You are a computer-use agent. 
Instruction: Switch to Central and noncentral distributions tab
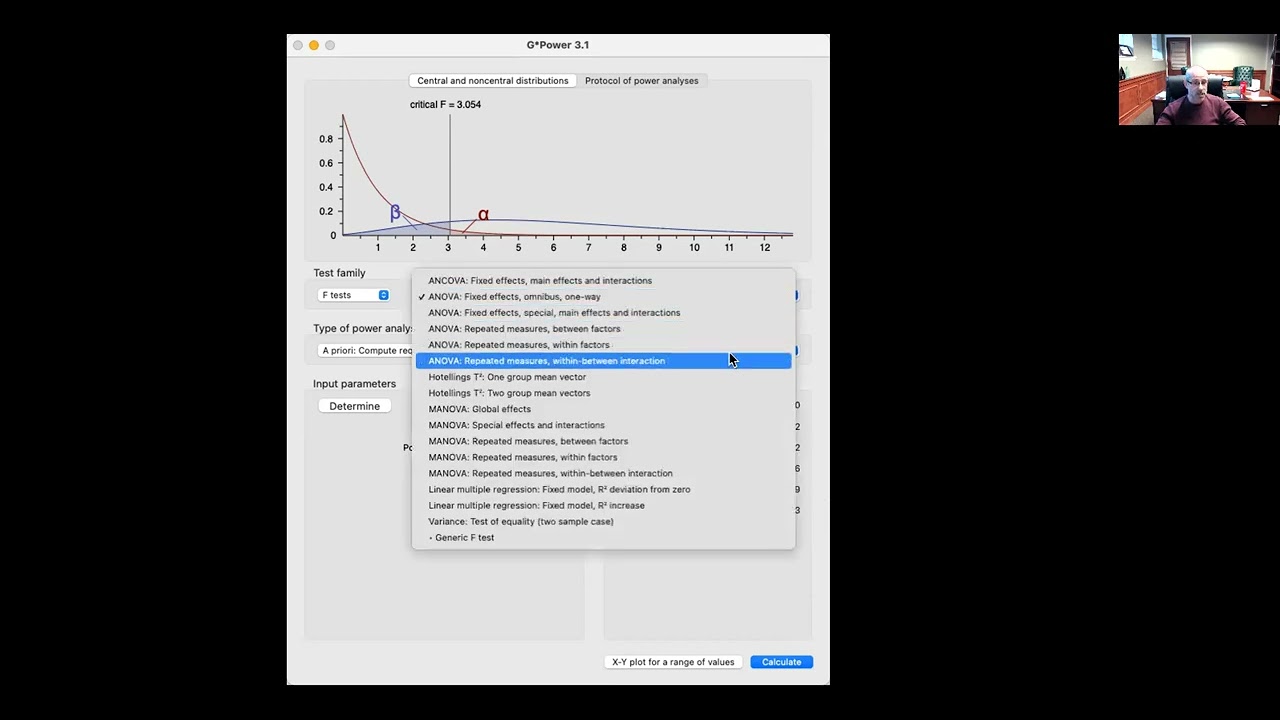493,81
